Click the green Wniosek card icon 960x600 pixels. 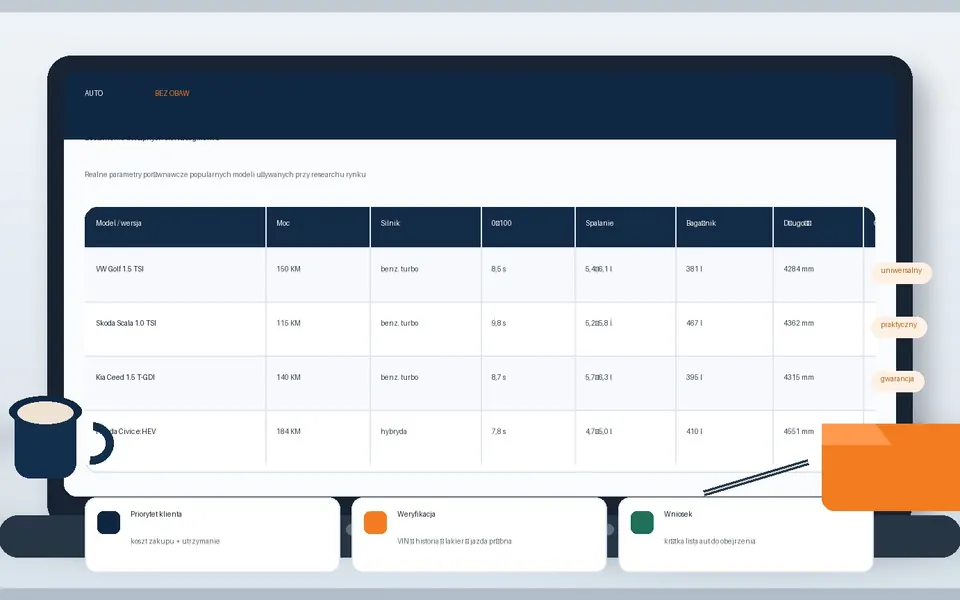coord(642,522)
